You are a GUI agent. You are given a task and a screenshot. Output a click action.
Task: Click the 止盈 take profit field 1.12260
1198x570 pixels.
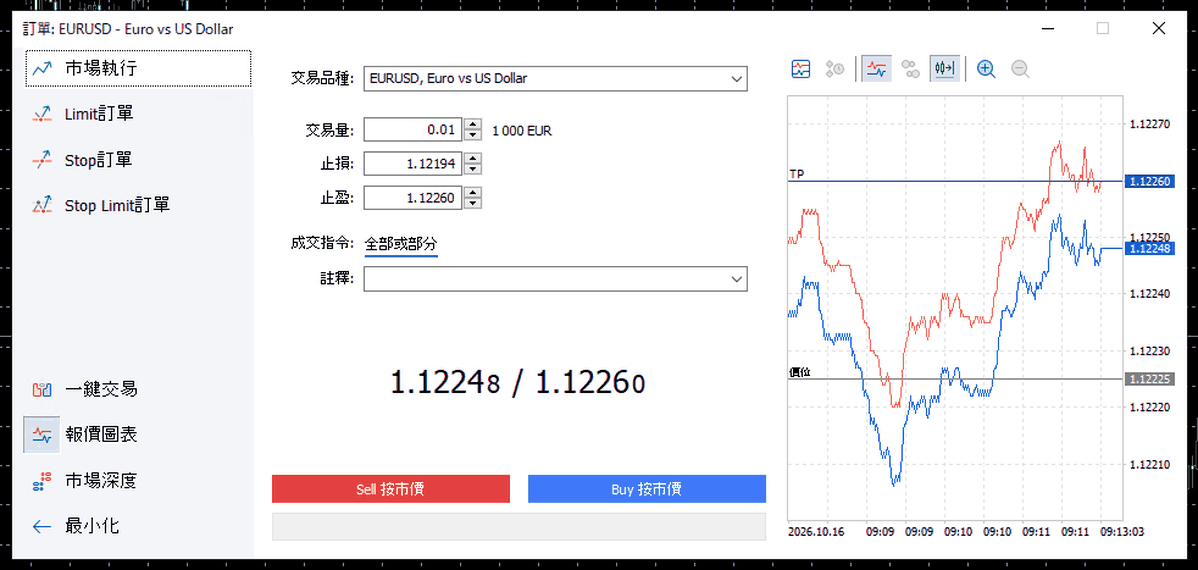[x=413, y=199]
